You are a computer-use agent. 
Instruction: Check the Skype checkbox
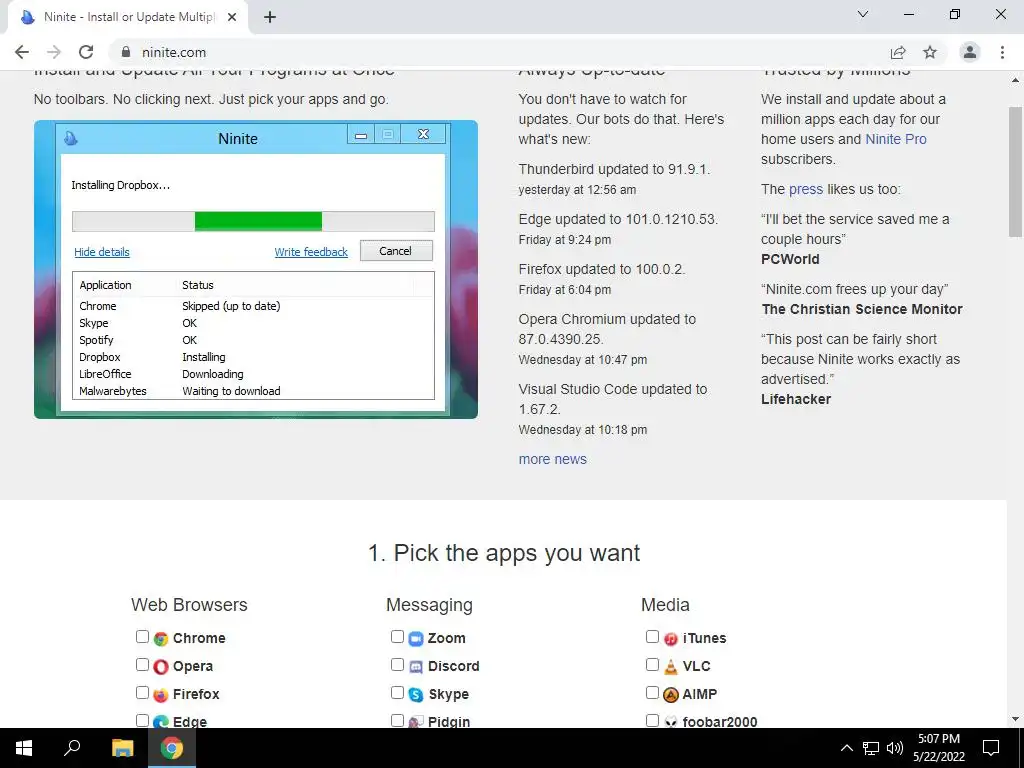click(x=397, y=693)
